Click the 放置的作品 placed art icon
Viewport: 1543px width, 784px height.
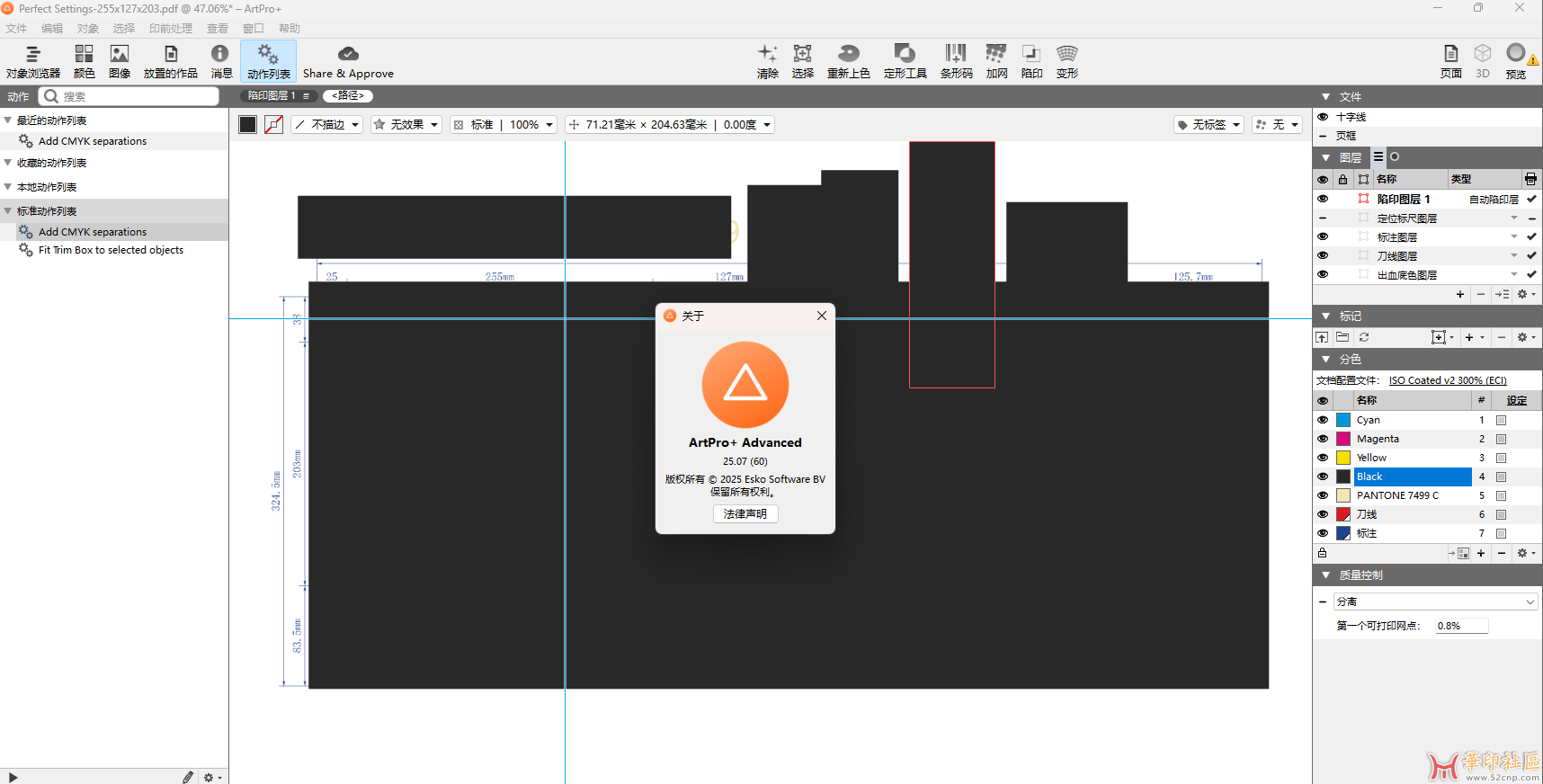(171, 61)
